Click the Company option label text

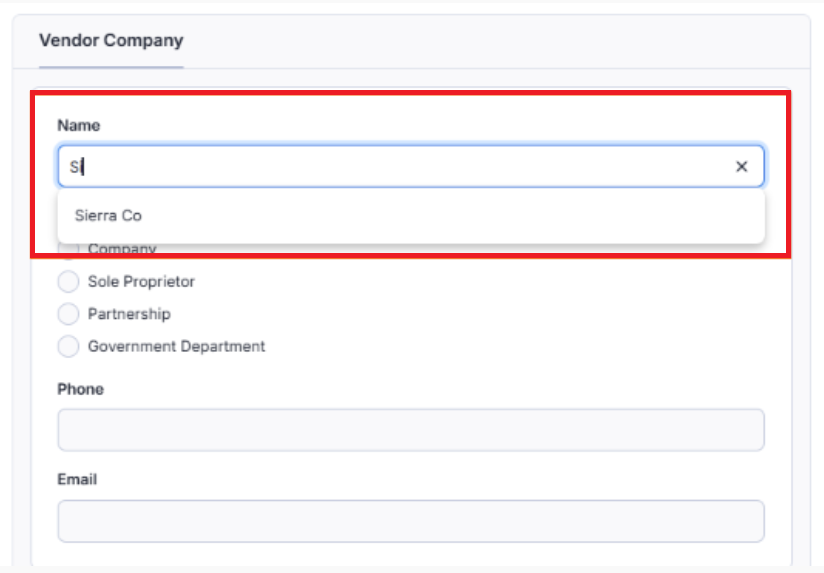point(122,249)
